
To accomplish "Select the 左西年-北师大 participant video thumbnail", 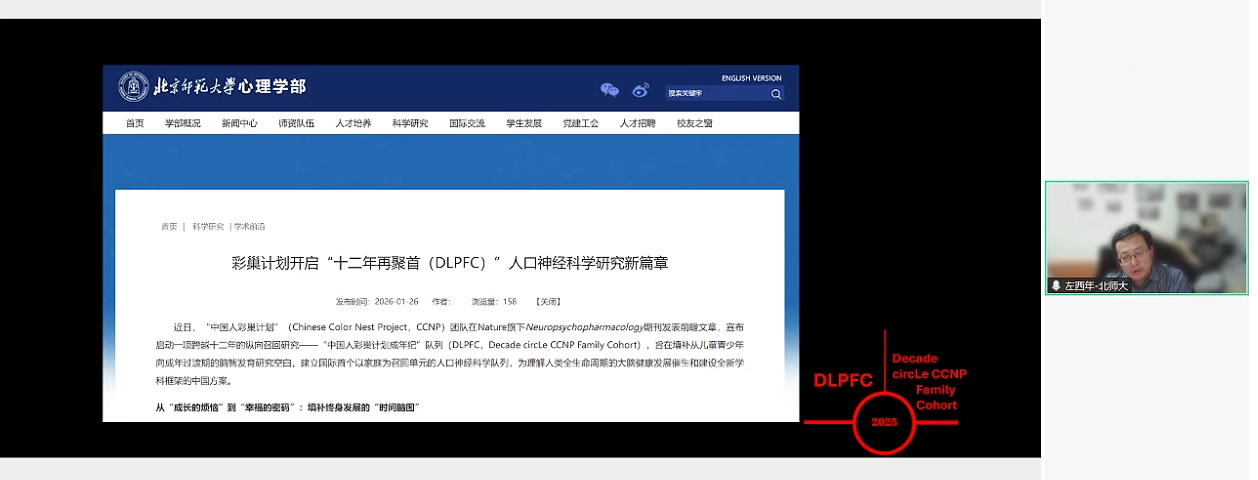I will 1146,238.
